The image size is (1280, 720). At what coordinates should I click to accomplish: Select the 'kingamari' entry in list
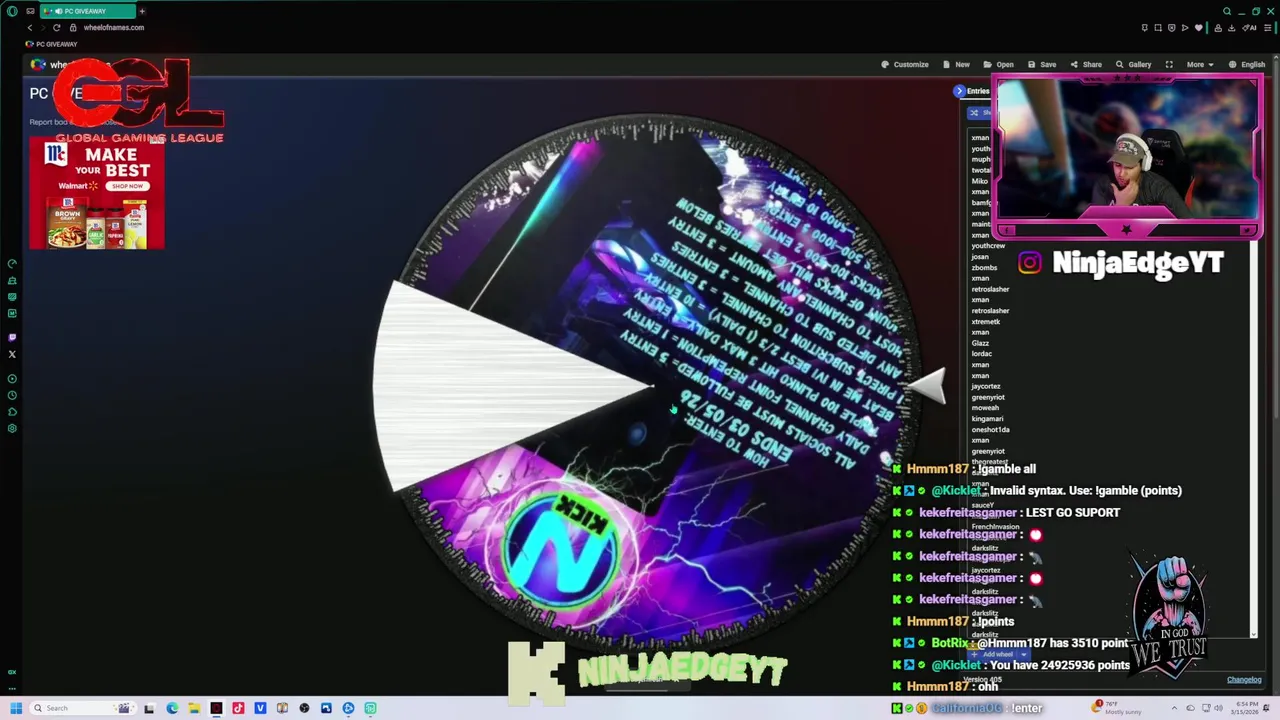987,419
